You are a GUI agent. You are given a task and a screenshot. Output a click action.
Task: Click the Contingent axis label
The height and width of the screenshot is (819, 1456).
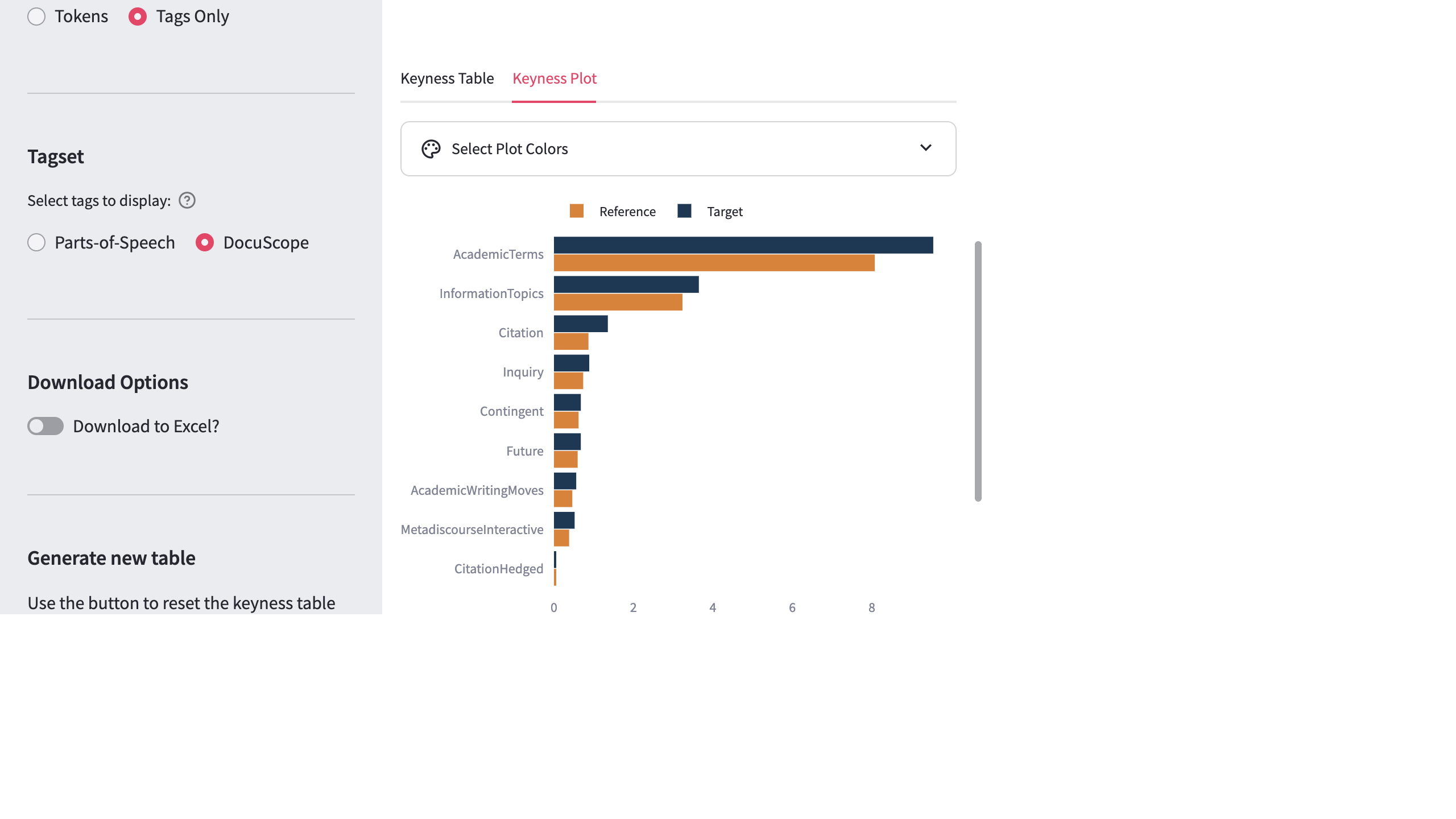(x=512, y=411)
